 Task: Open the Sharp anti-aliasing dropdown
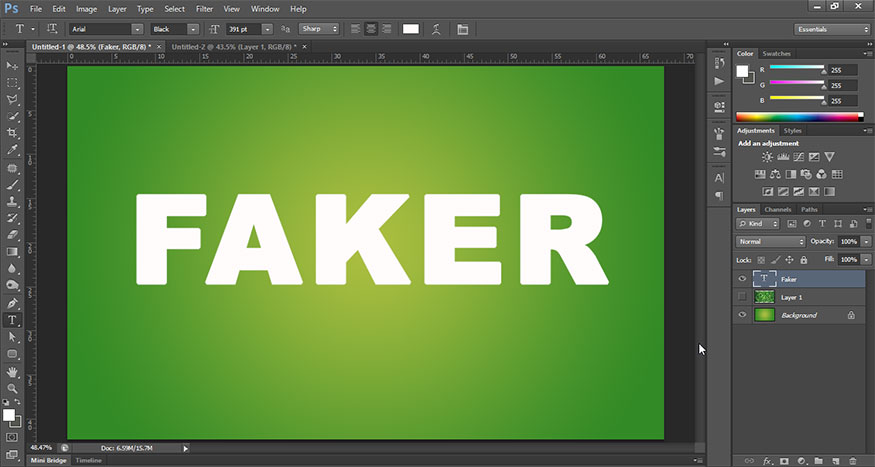319,29
